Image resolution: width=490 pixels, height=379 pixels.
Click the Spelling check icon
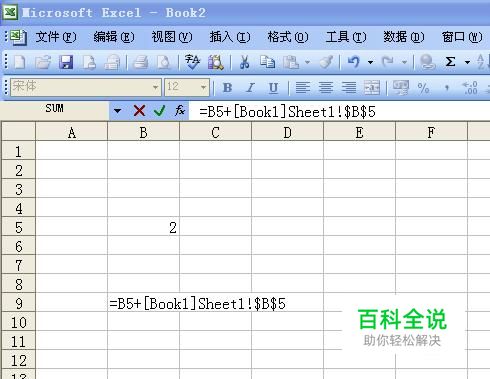pos(192,62)
